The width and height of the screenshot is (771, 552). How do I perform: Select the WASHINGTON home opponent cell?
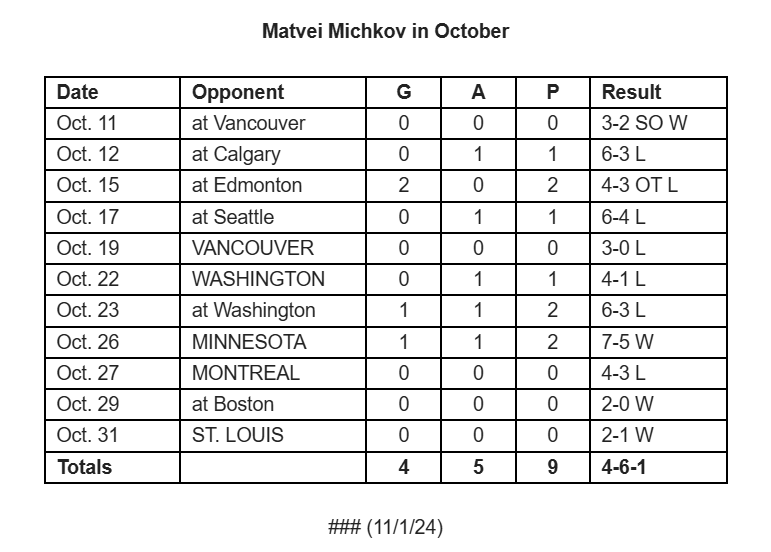pos(273,279)
